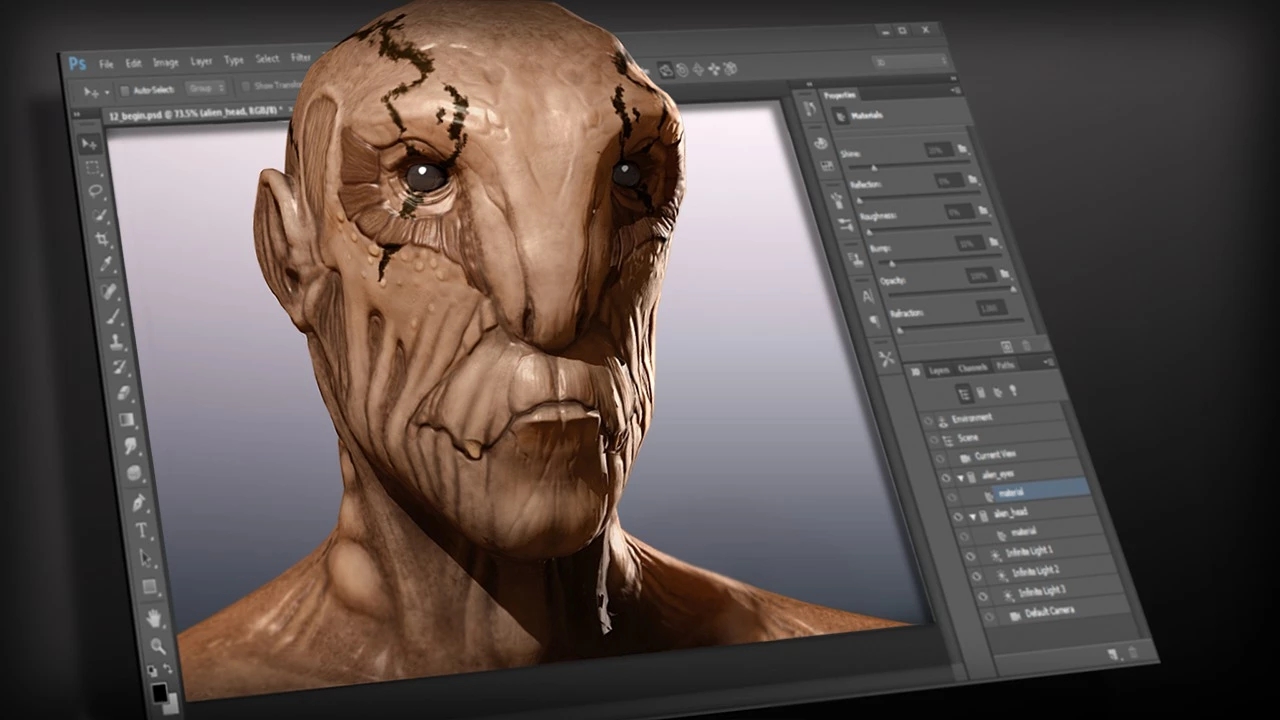Toggle the Auto-Select checkbox
This screenshot has height=720, width=1280.
click(124, 90)
